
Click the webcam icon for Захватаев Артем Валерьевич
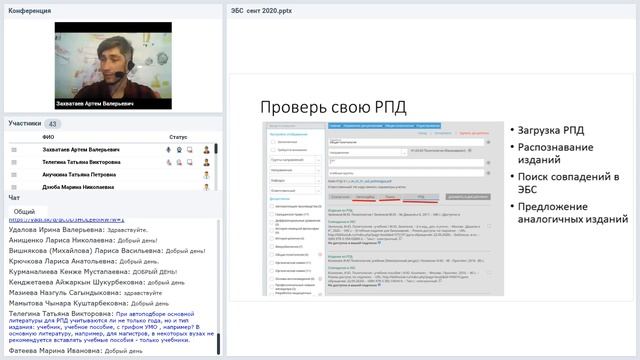(179, 150)
